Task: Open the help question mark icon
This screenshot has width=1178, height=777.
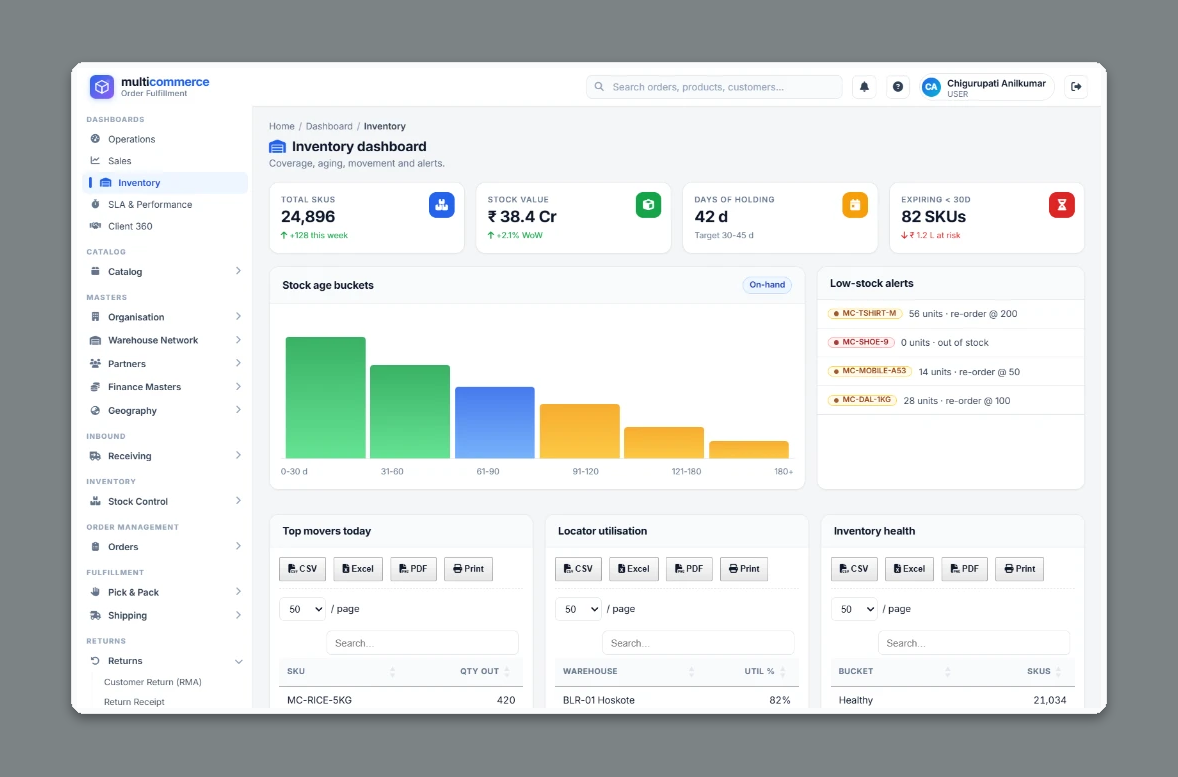Action: click(898, 87)
